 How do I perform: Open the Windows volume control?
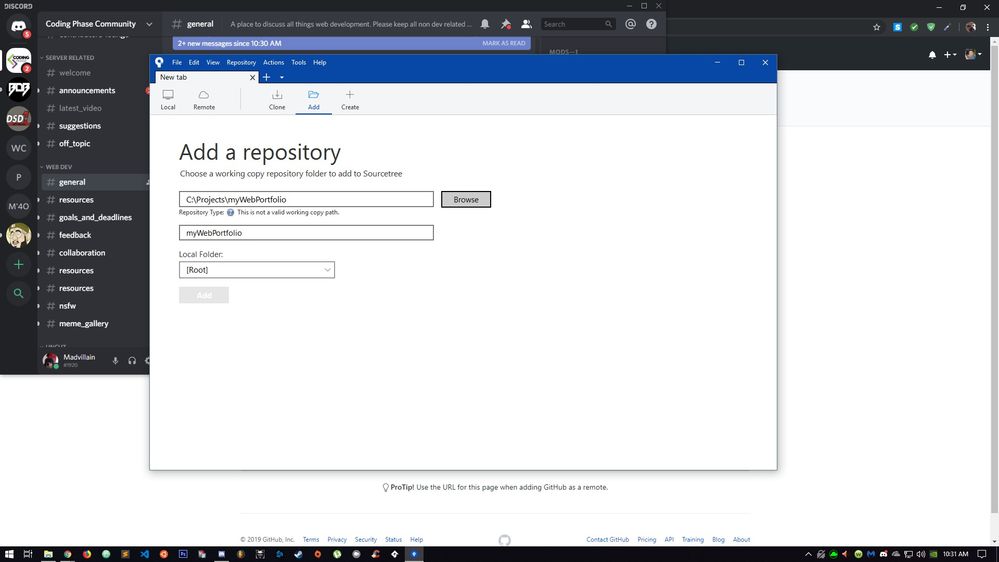coord(921,554)
